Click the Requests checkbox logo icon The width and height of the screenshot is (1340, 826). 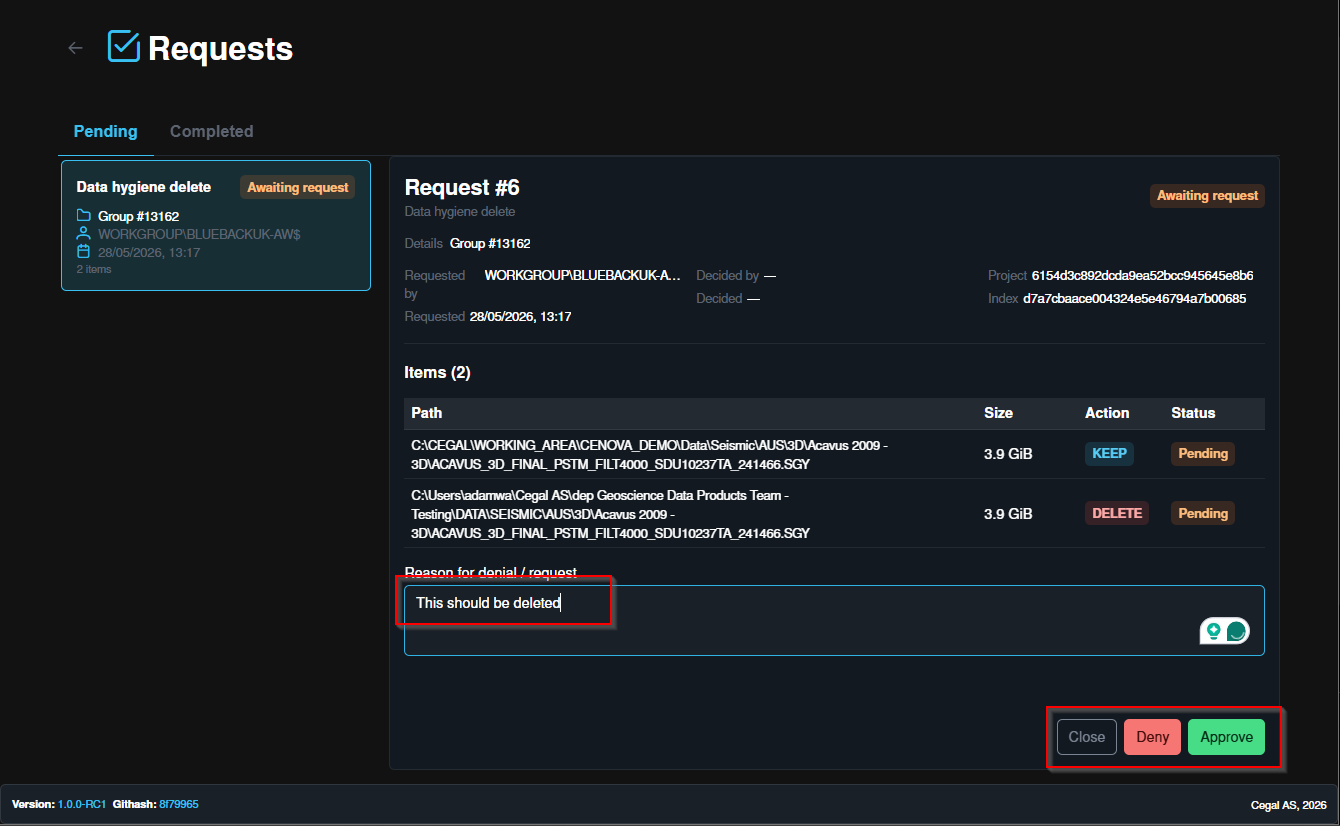coord(124,46)
